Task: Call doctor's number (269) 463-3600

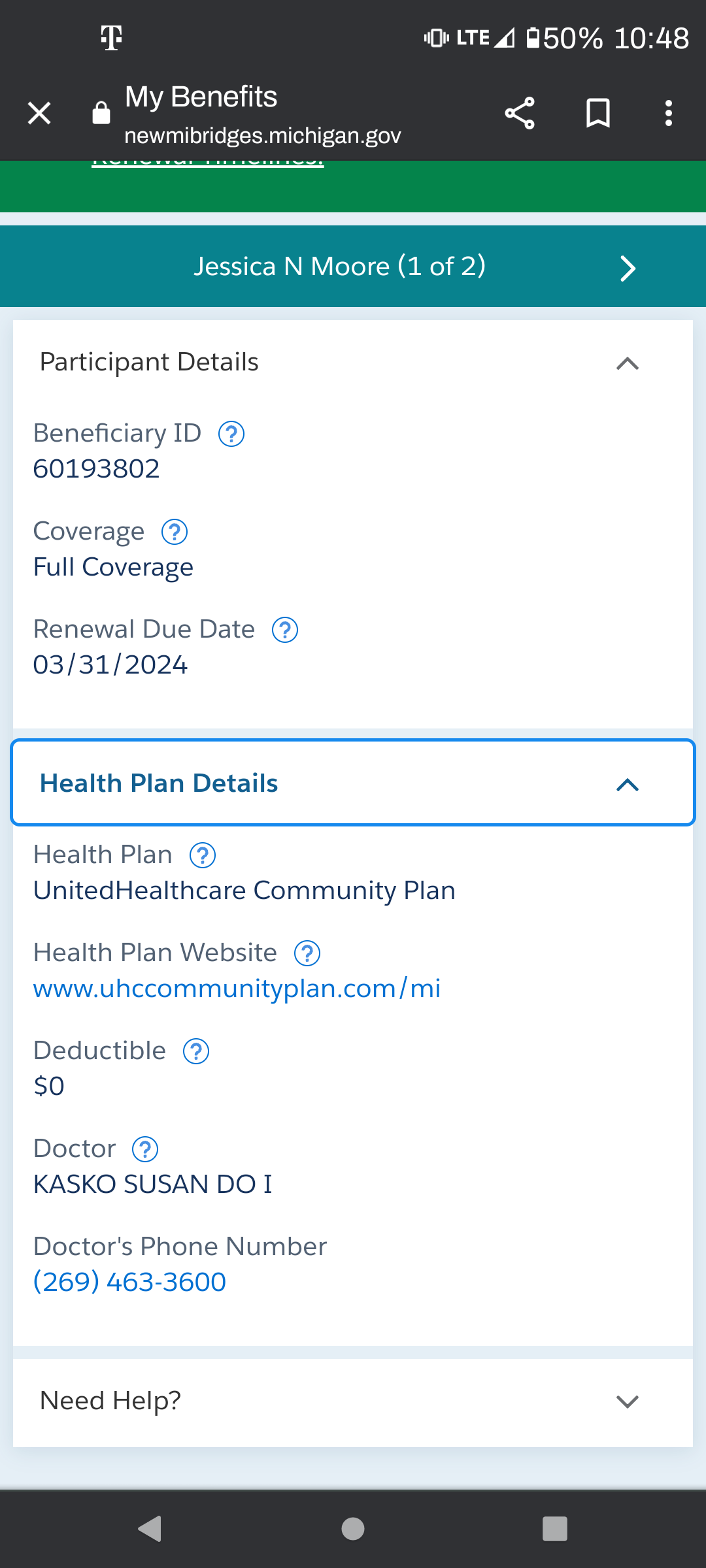Action: 129,1282
